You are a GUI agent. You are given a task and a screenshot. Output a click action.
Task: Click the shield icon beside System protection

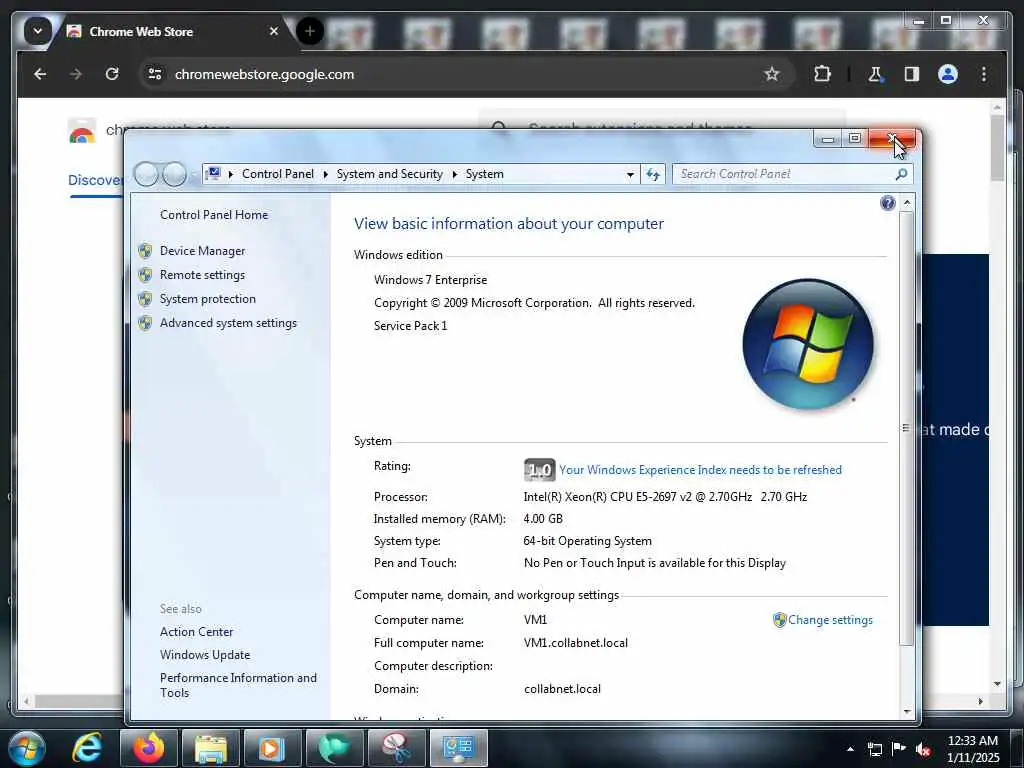tap(145, 299)
